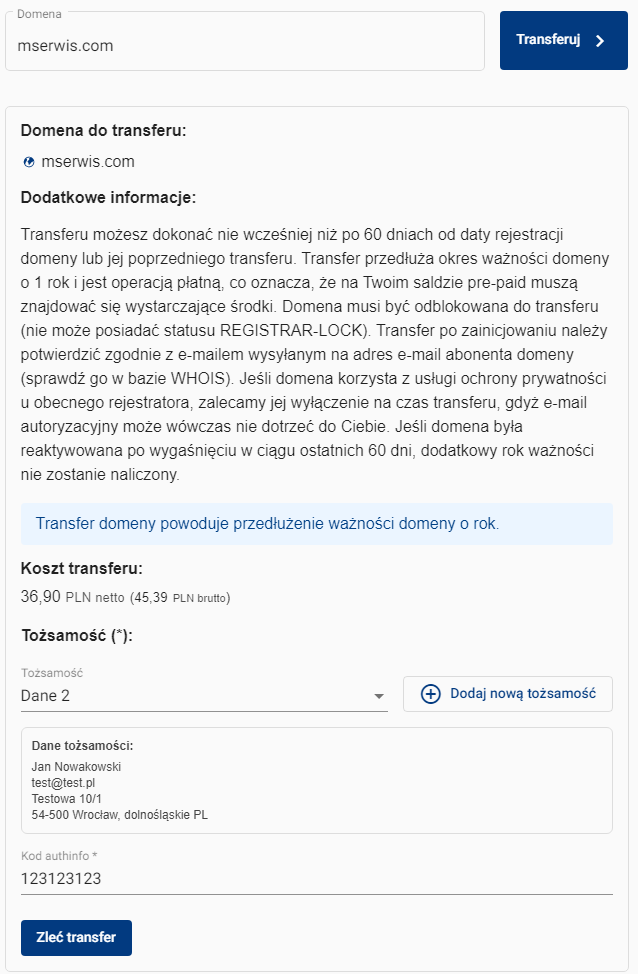Image resolution: width=638 pixels, height=974 pixels.
Task: Click the plus circle icon for new identity
Action: click(x=431, y=694)
